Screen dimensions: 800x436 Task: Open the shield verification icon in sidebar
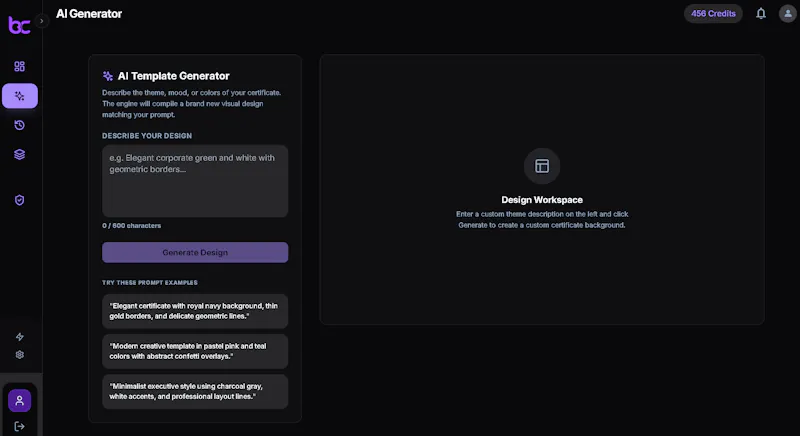[x=19, y=200]
